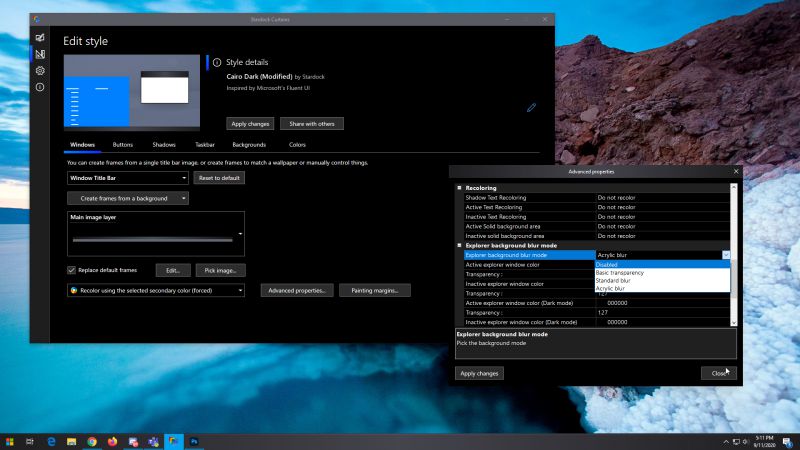Image resolution: width=800 pixels, height=450 pixels.
Task: Click the Style details info icon
Action: (217, 62)
